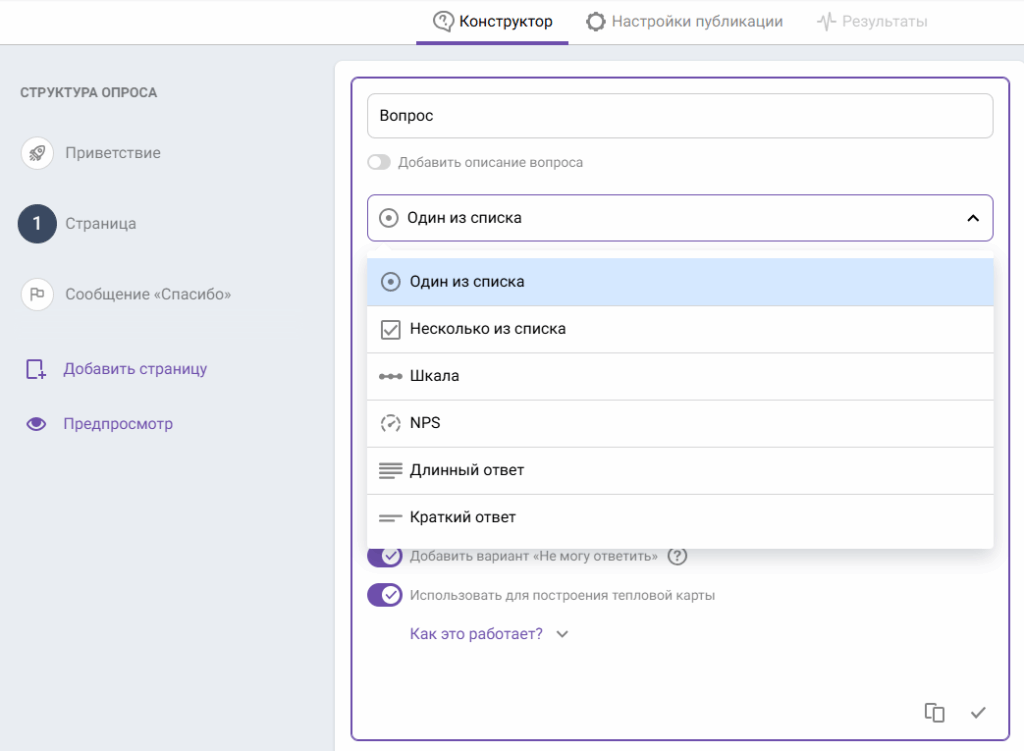Toggle off heat map usage switch
The width and height of the screenshot is (1024, 751).
coord(385,595)
